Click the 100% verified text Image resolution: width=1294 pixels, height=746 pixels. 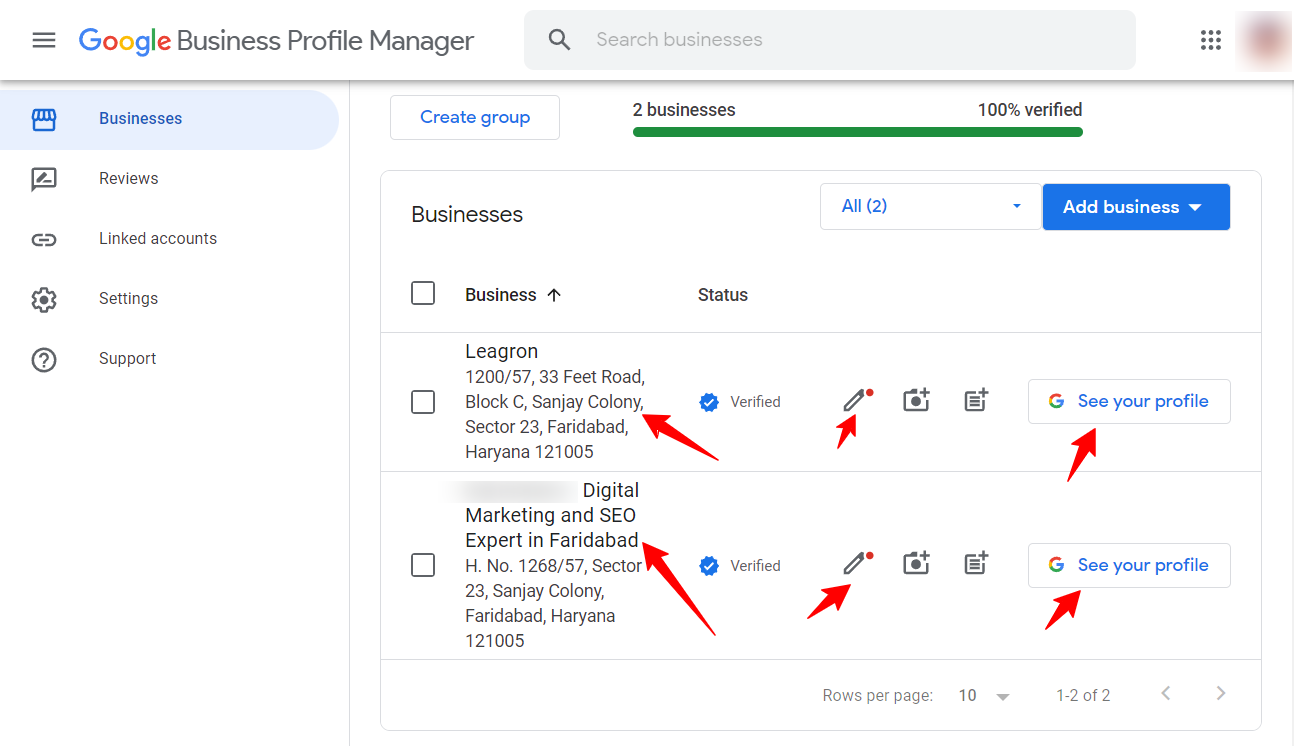click(x=1030, y=110)
